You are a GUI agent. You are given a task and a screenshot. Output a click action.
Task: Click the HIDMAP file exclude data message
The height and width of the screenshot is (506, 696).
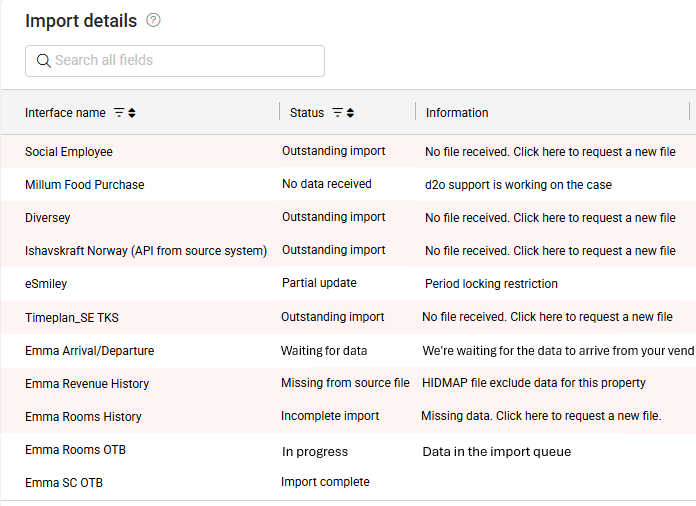pos(534,383)
